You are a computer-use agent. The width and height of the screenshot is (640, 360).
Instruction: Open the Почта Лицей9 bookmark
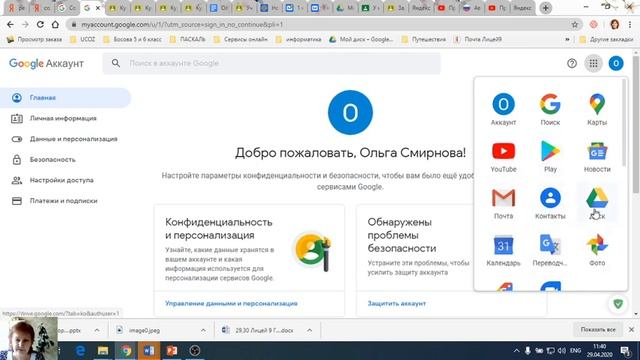[x=478, y=40]
